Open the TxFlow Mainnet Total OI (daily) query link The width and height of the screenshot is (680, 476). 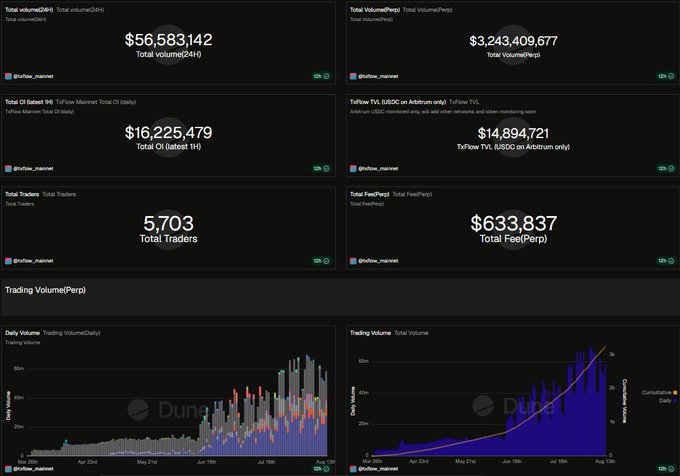(x=96, y=102)
